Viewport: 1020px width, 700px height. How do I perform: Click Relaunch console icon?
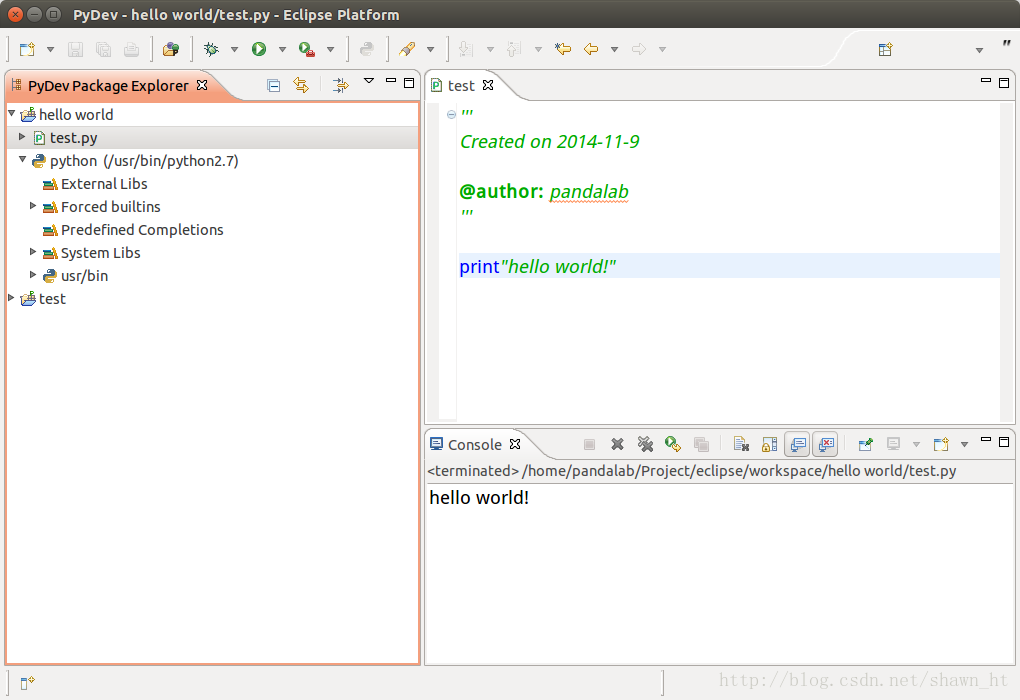[673, 444]
